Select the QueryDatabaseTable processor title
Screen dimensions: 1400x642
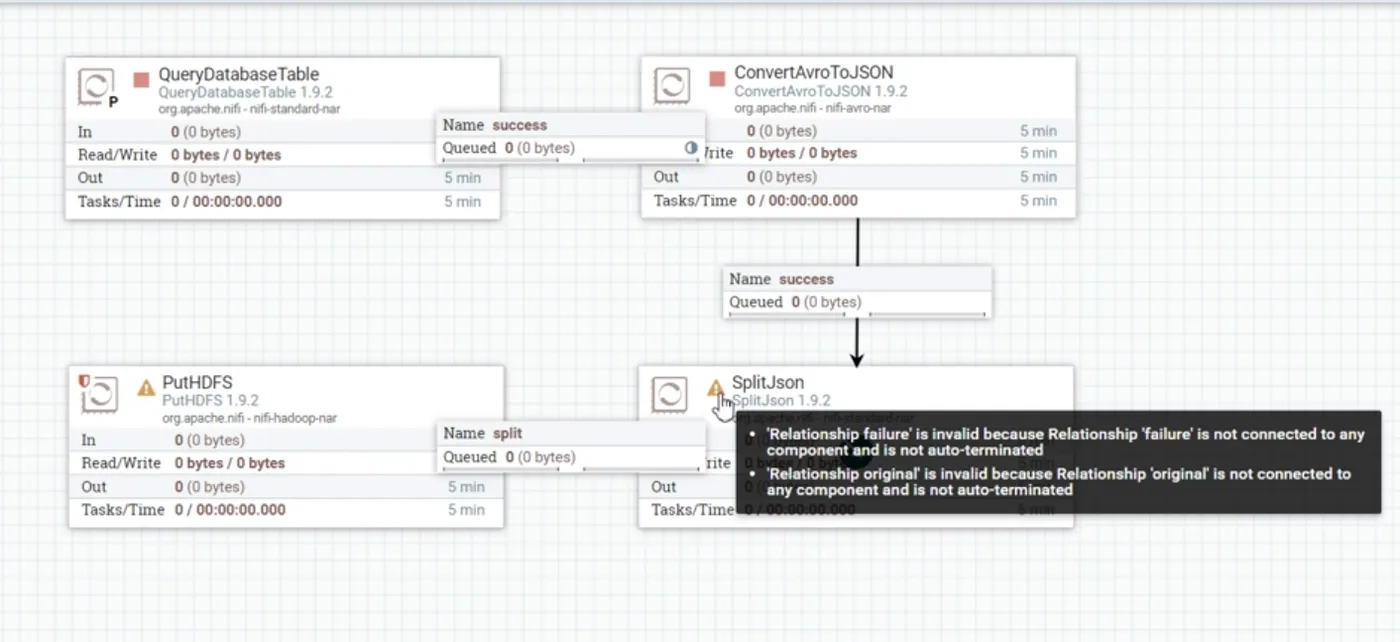[x=239, y=74]
